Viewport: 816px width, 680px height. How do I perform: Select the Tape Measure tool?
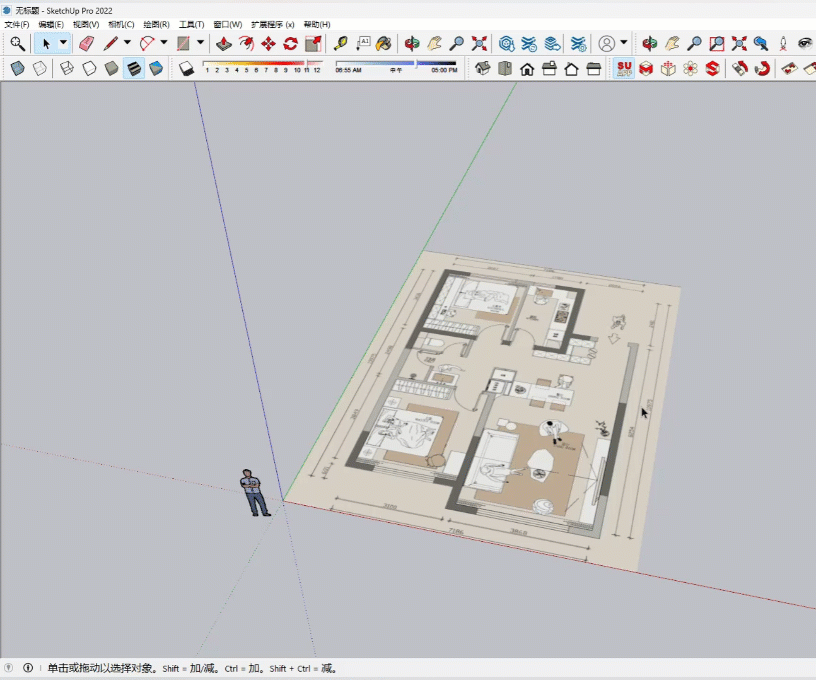coord(341,44)
